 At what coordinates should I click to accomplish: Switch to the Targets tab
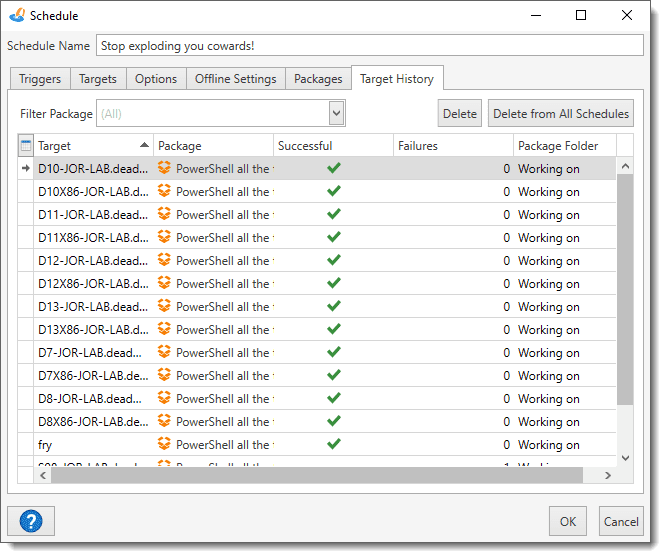point(98,79)
